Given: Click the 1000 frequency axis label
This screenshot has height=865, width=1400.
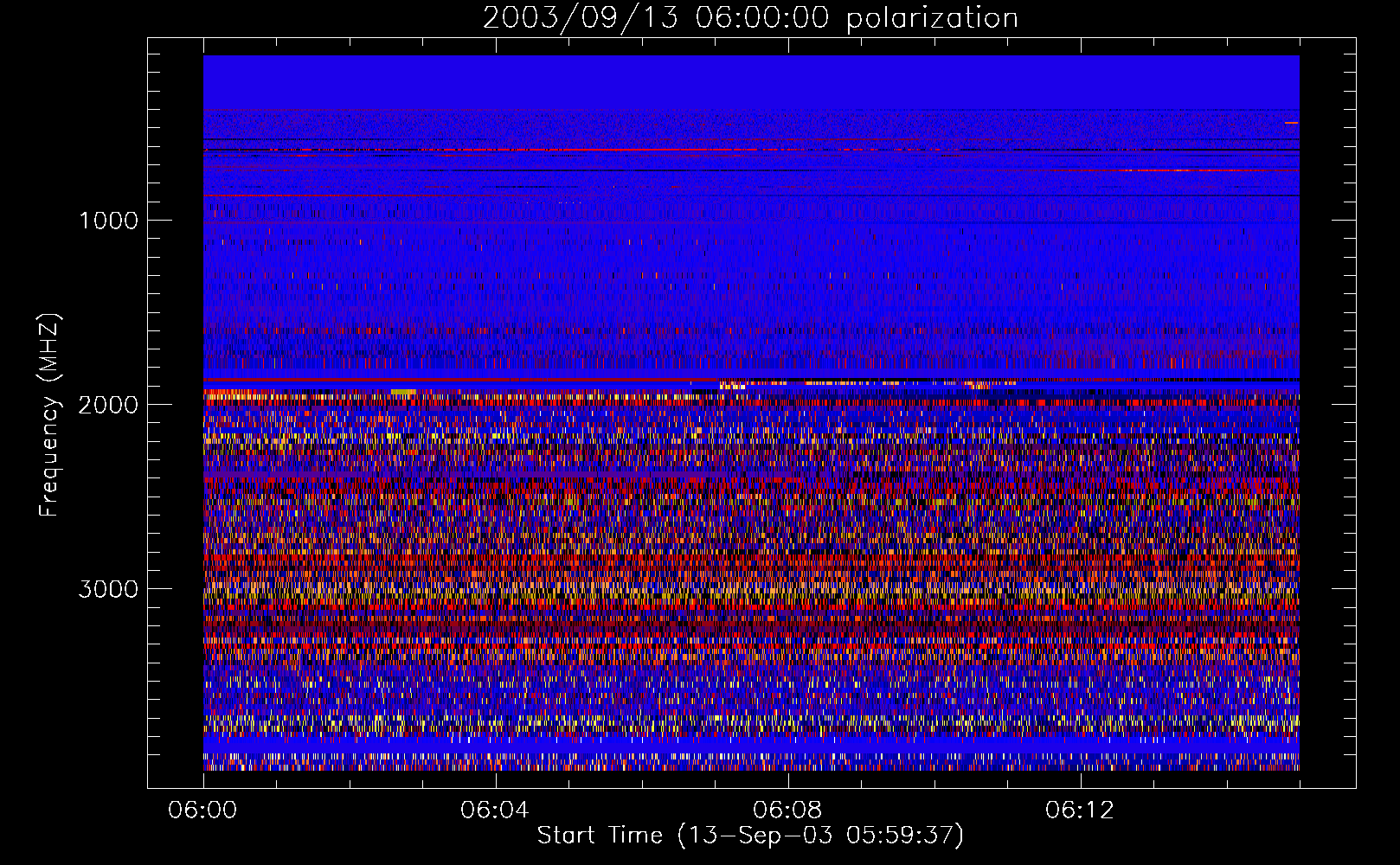Looking at the screenshot, I should (108, 221).
